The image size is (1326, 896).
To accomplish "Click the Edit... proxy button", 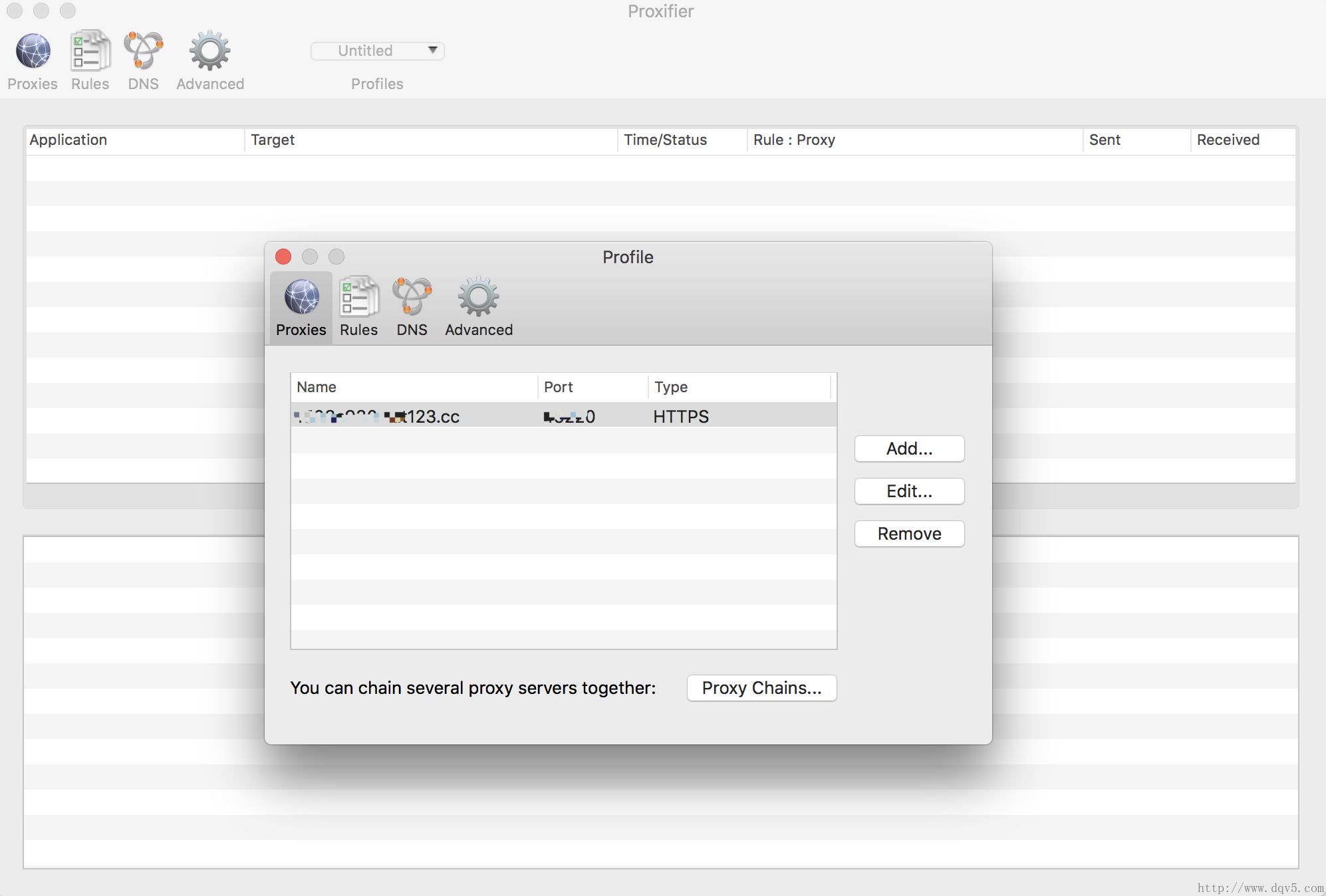I will 909,491.
